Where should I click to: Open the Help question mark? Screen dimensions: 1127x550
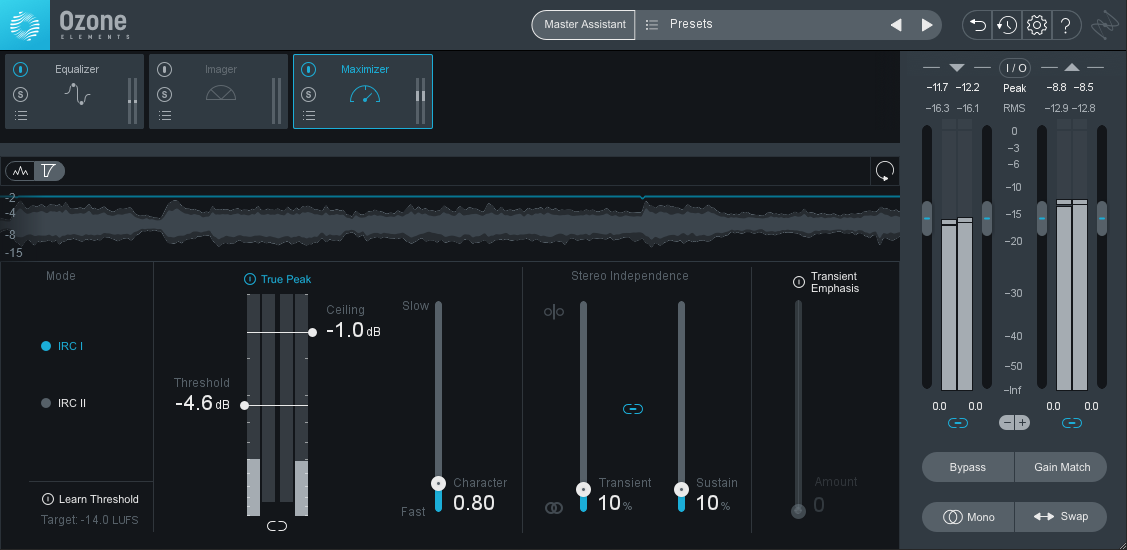pyautogui.click(x=1066, y=25)
